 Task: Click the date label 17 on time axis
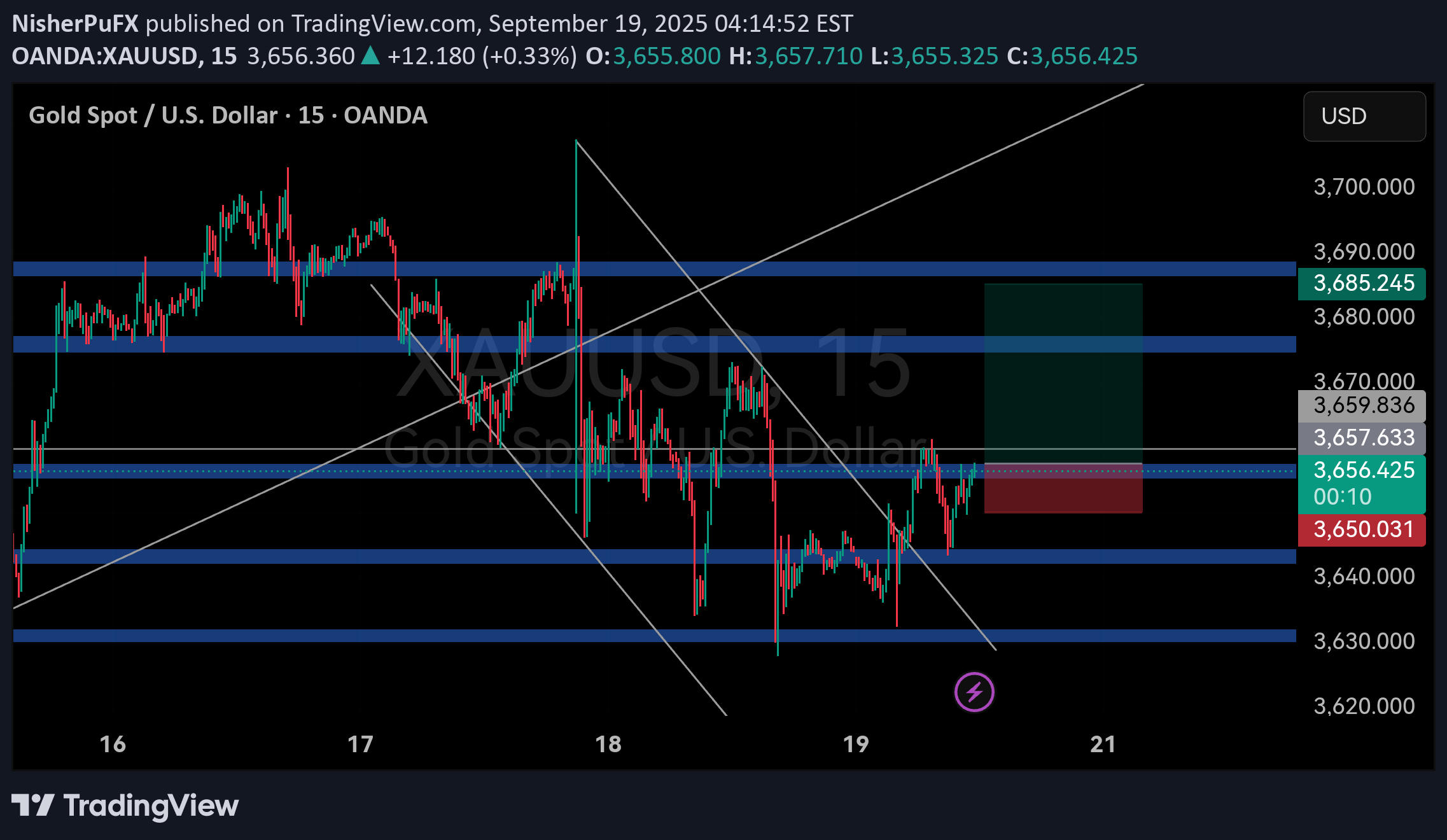(x=360, y=744)
